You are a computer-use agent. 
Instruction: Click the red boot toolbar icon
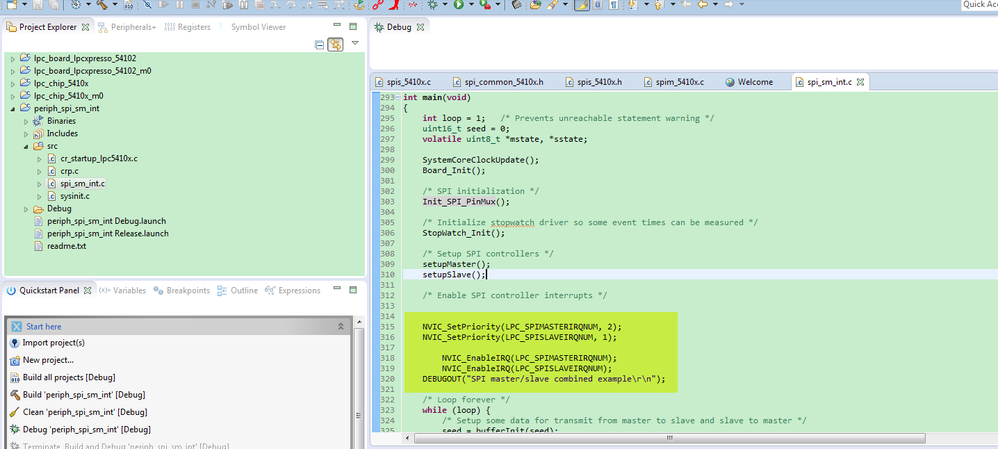395,4
